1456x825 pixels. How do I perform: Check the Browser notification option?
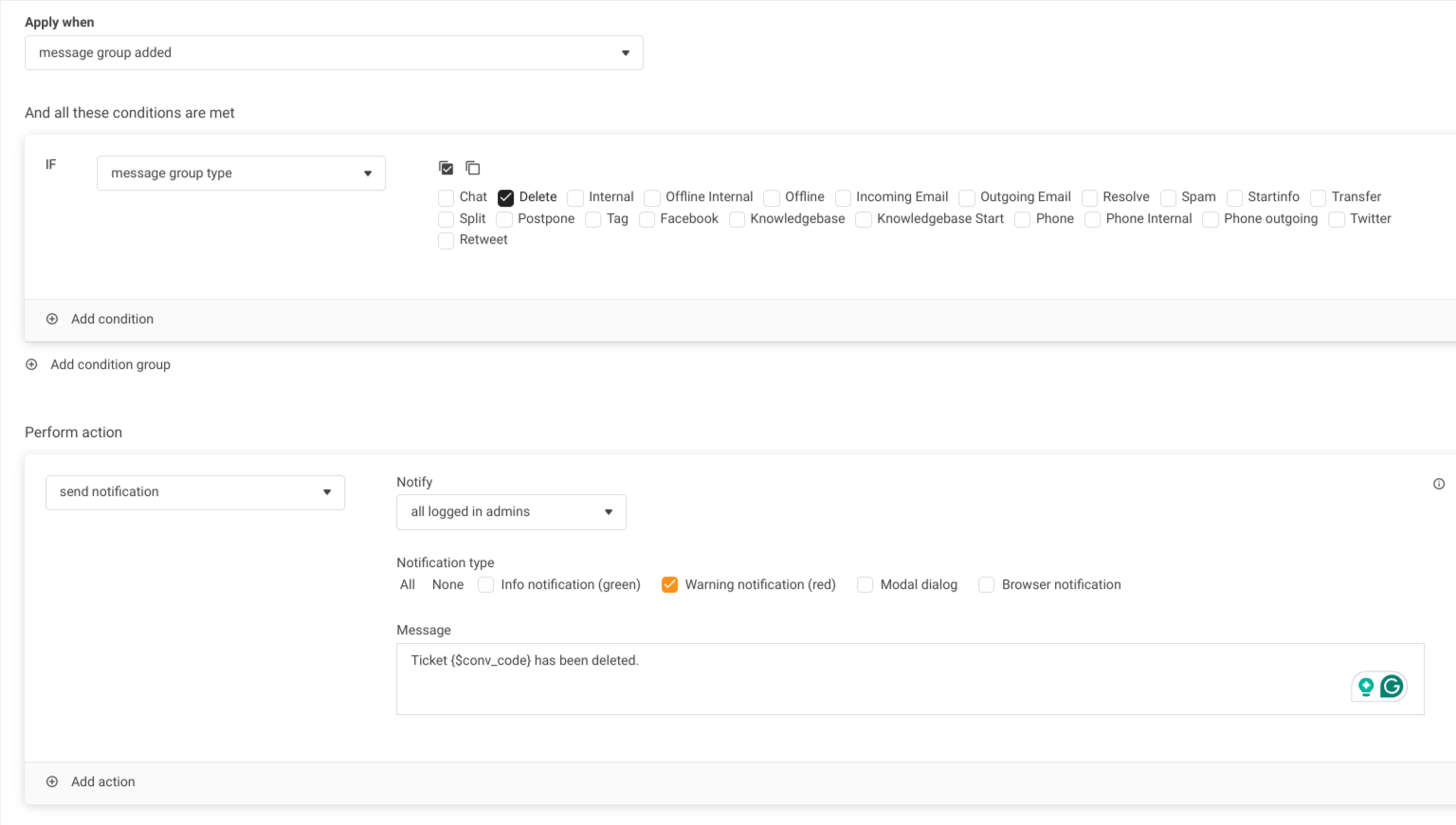click(x=987, y=585)
